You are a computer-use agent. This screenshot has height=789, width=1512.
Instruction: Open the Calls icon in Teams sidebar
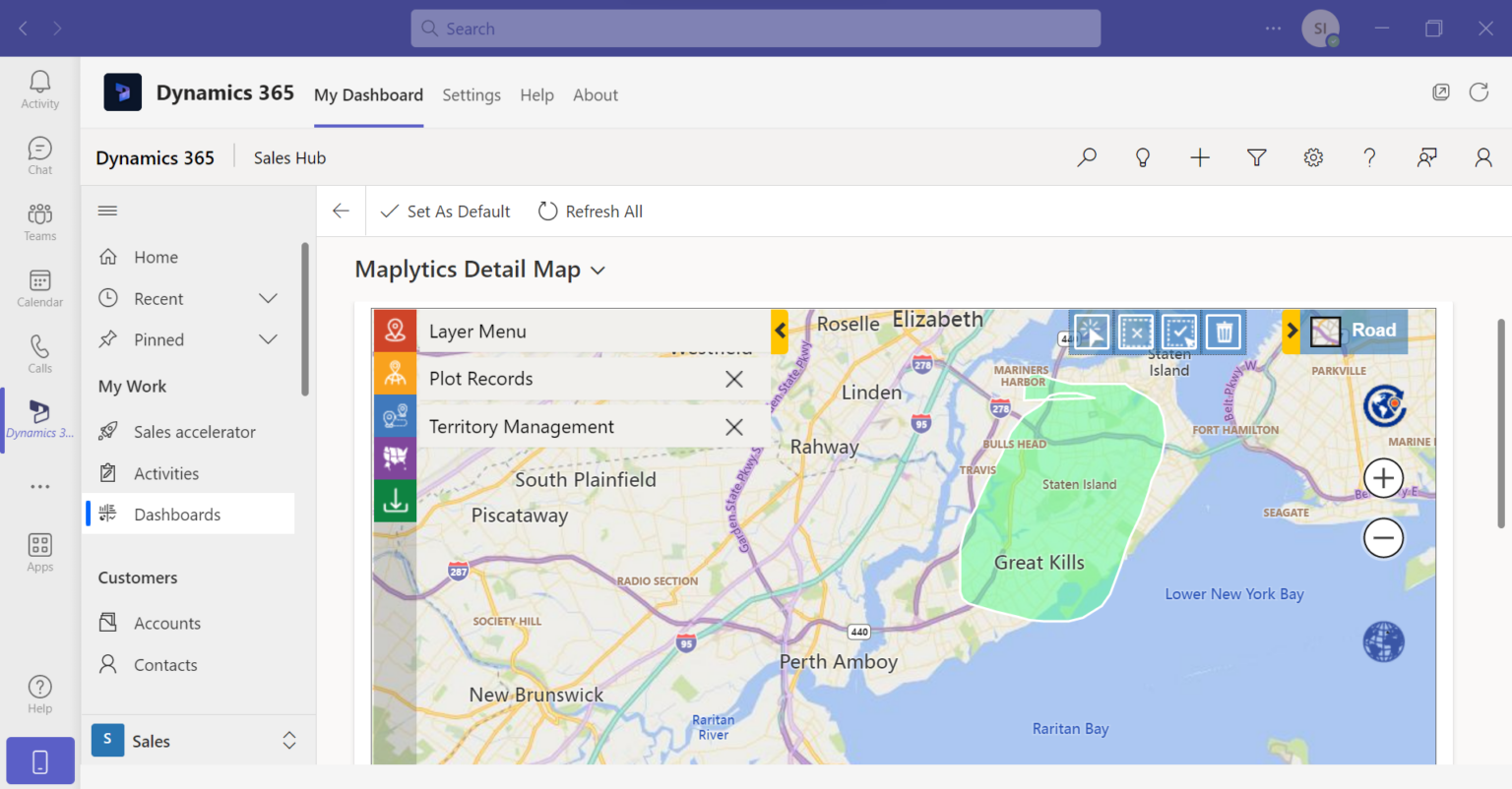[x=39, y=353]
